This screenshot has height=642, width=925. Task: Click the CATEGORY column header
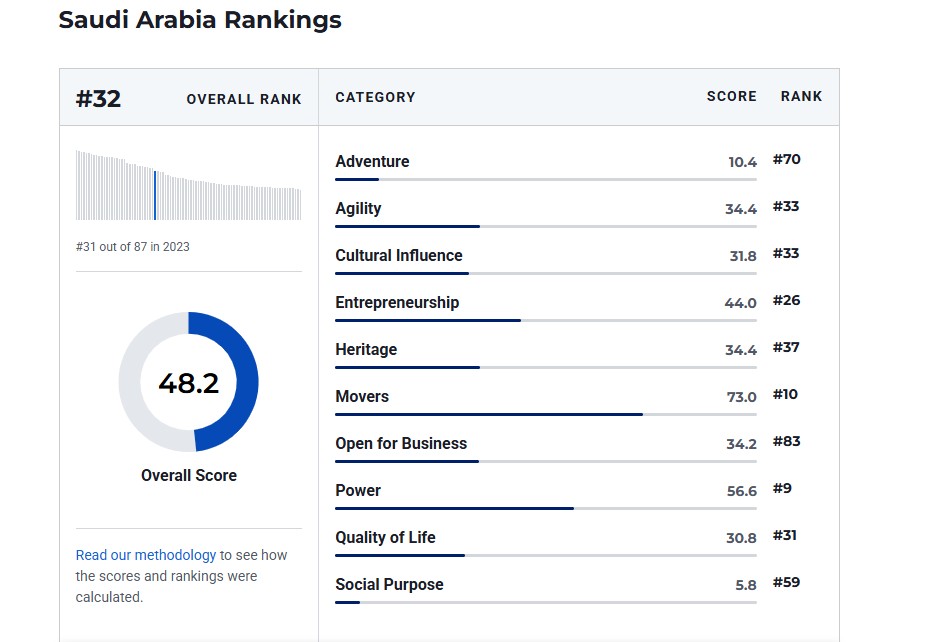pyautogui.click(x=375, y=97)
